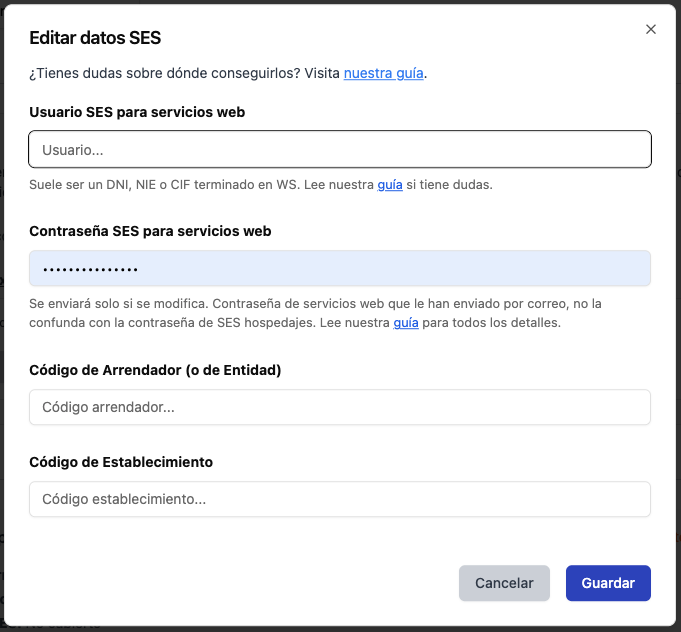This screenshot has height=632, width=681.
Task: Click the 'Editar datos SES' dialog title
Action: (x=95, y=39)
